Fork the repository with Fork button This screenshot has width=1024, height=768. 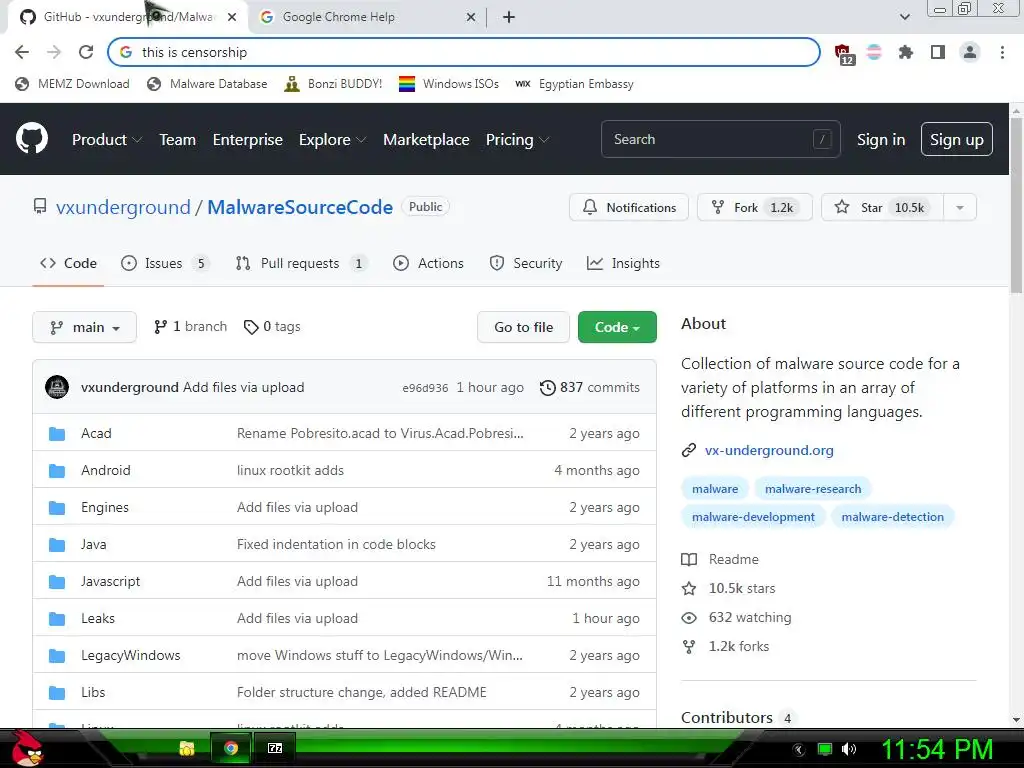754,207
